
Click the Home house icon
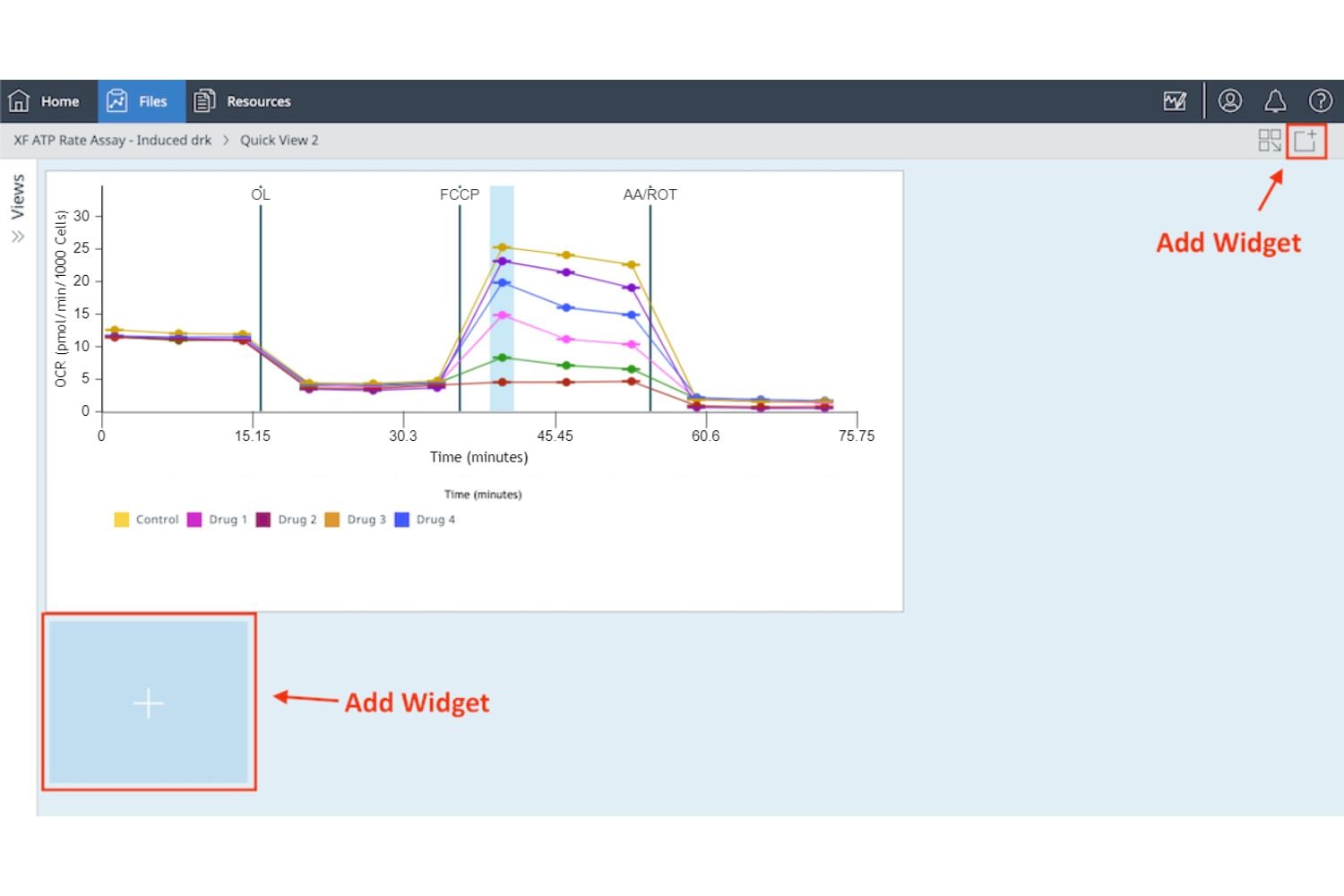[20, 101]
